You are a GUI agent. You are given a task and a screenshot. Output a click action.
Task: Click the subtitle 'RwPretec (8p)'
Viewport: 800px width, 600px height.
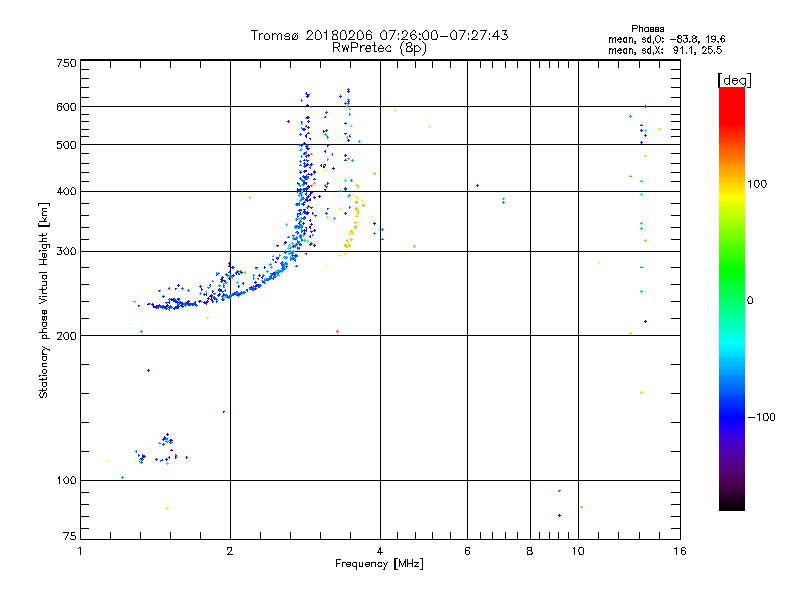tap(379, 48)
